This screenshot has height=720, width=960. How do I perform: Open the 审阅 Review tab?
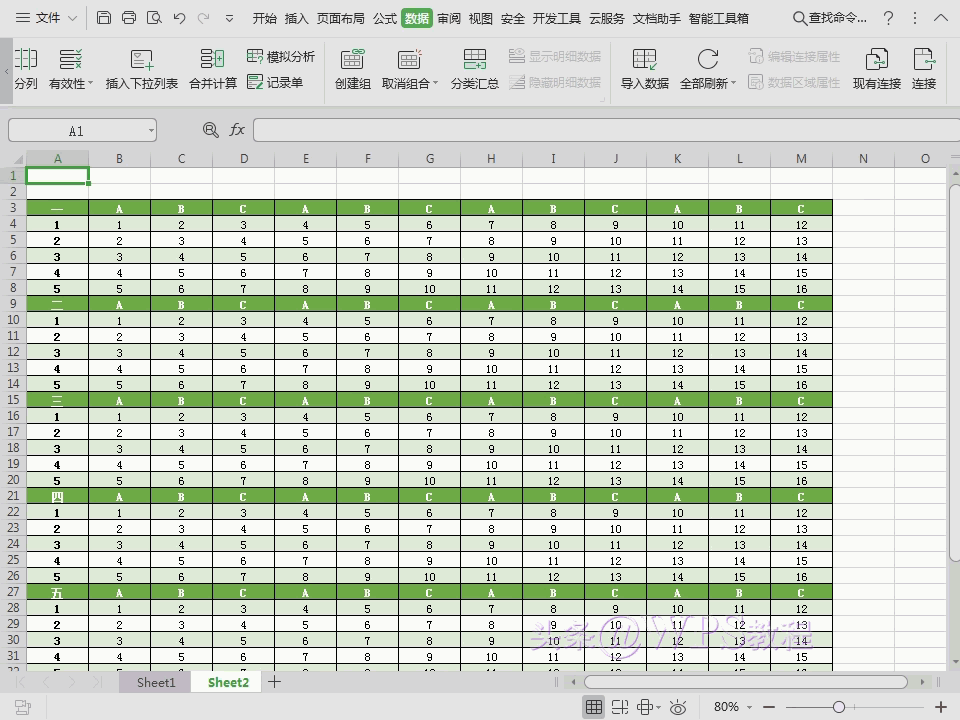(x=449, y=18)
